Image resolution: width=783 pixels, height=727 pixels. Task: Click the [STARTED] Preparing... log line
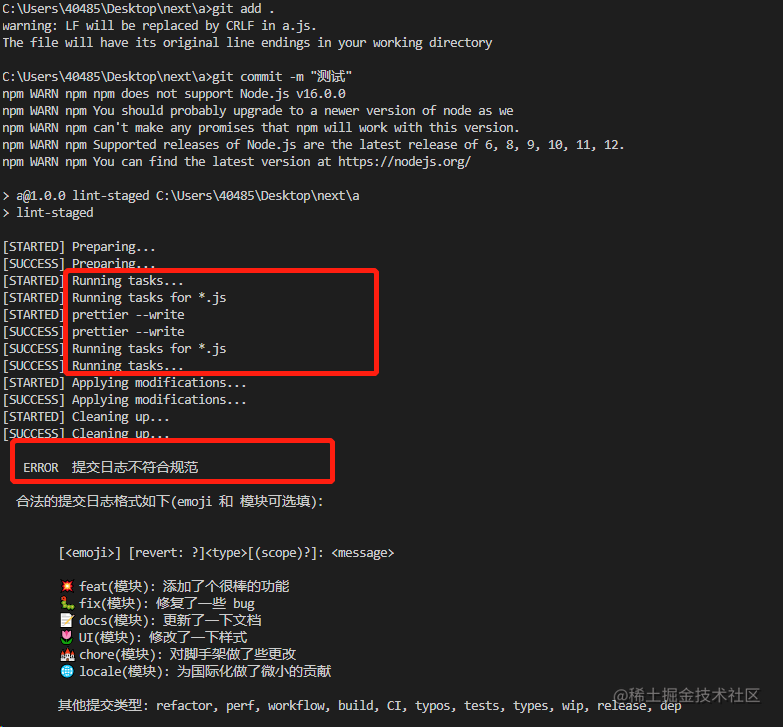80,246
